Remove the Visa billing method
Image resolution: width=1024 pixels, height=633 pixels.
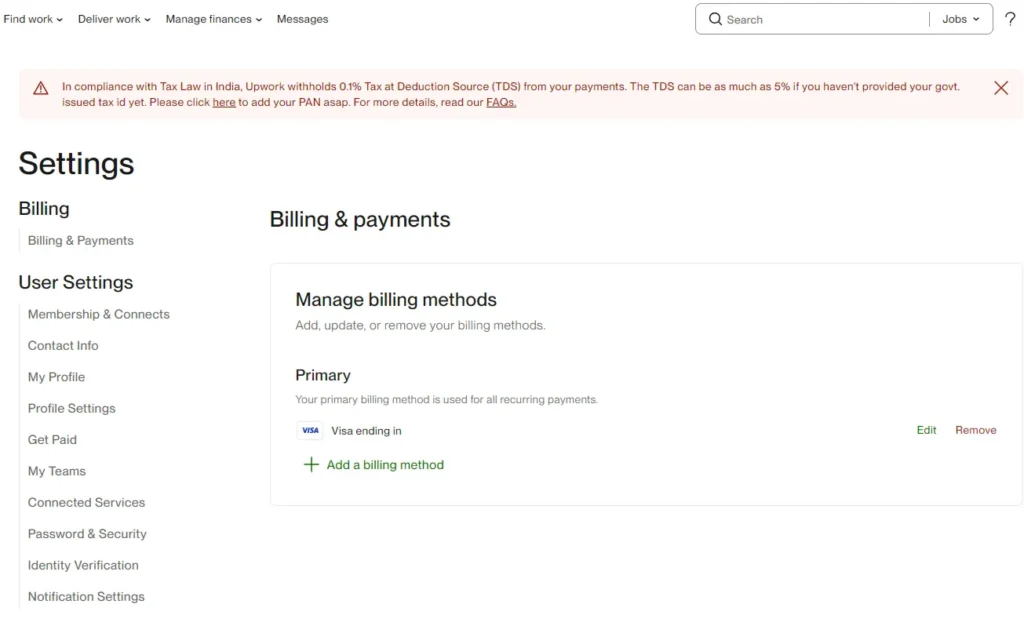click(x=976, y=430)
